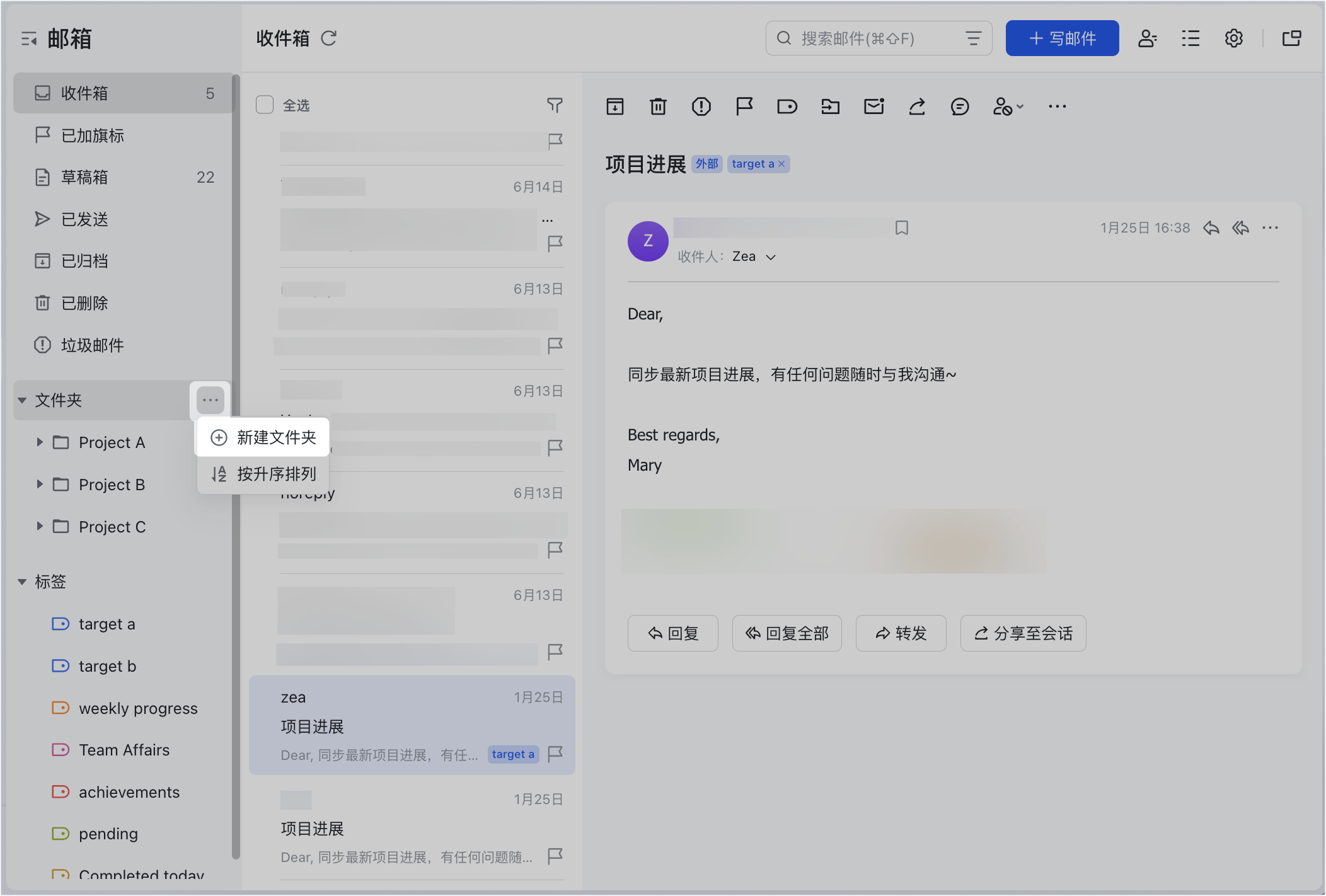The height and width of the screenshot is (896, 1326).
Task: Share email via toolbar share icon
Action: [917, 106]
